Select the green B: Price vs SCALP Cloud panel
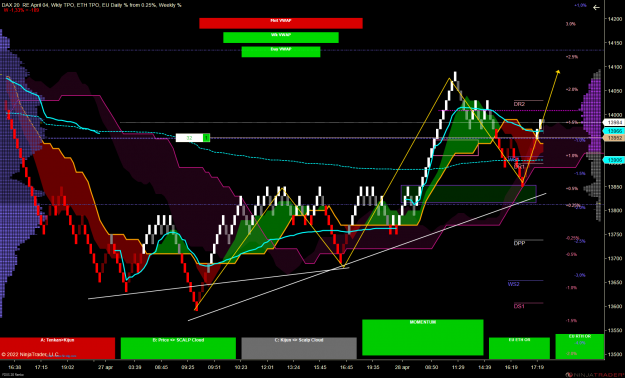The height and width of the screenshot is (378, 625). [x=178, y=348]
